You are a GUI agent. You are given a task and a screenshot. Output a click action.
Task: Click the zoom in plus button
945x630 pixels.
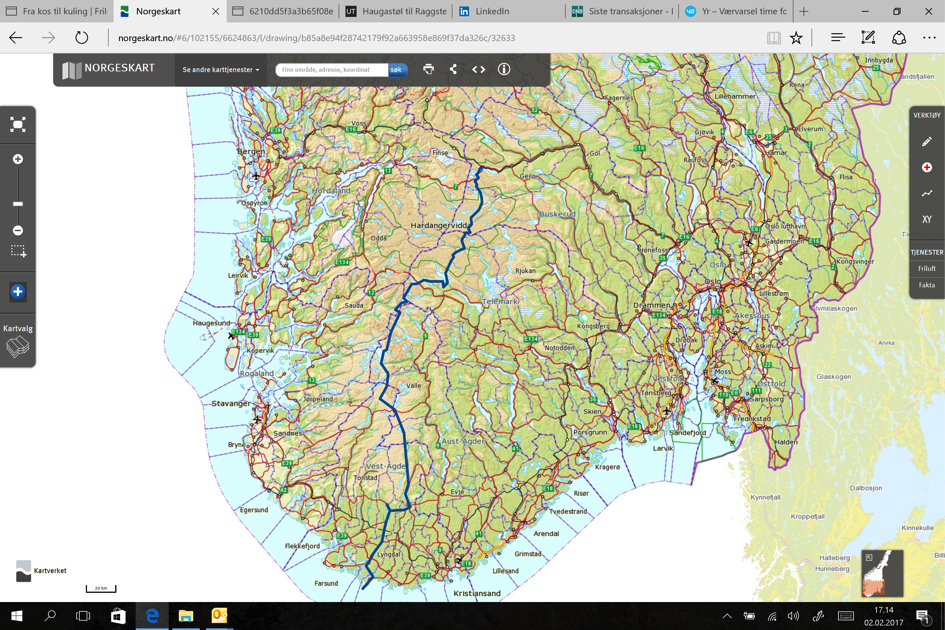[x=18, y=159]
